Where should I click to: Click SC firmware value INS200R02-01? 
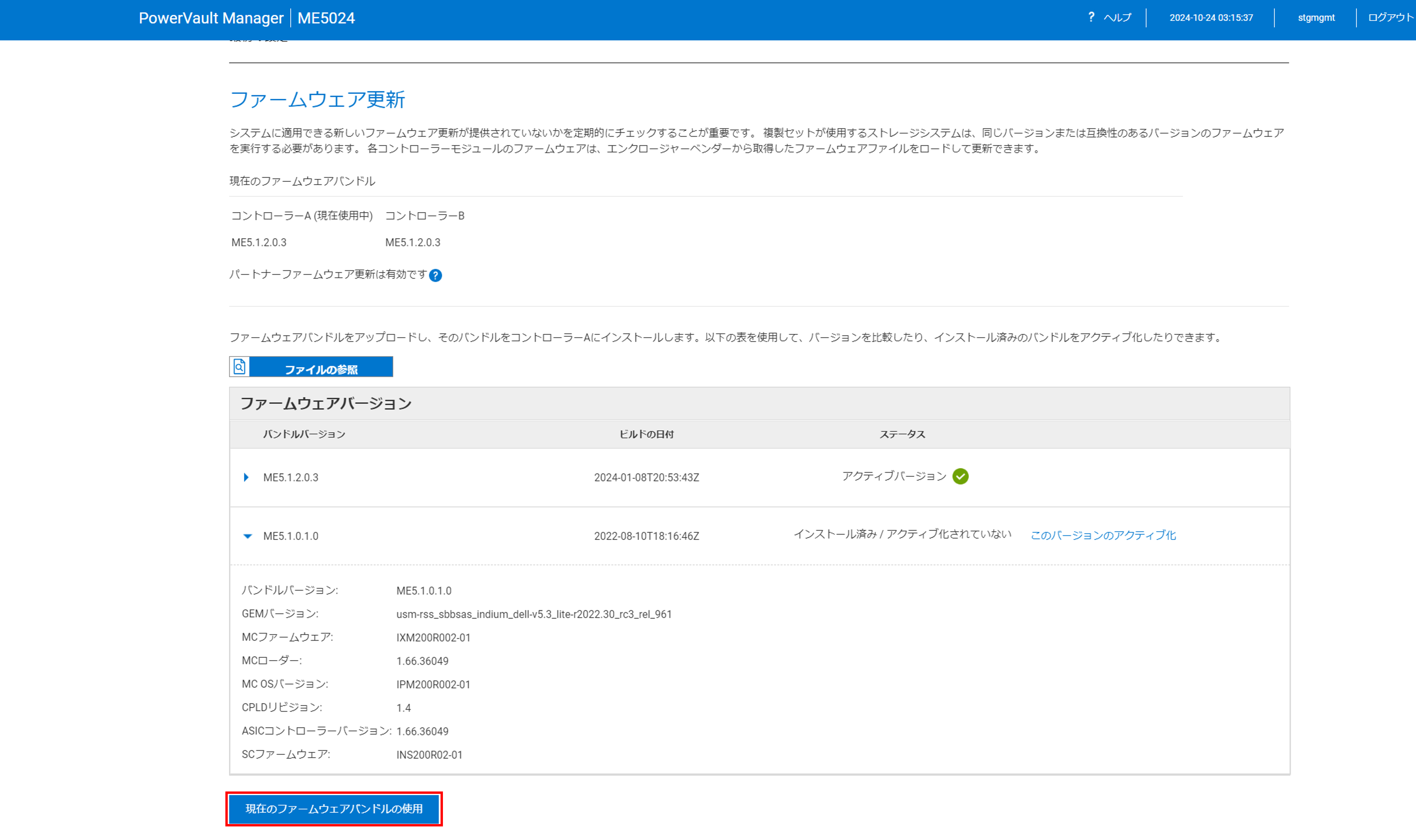click(429, 754)
